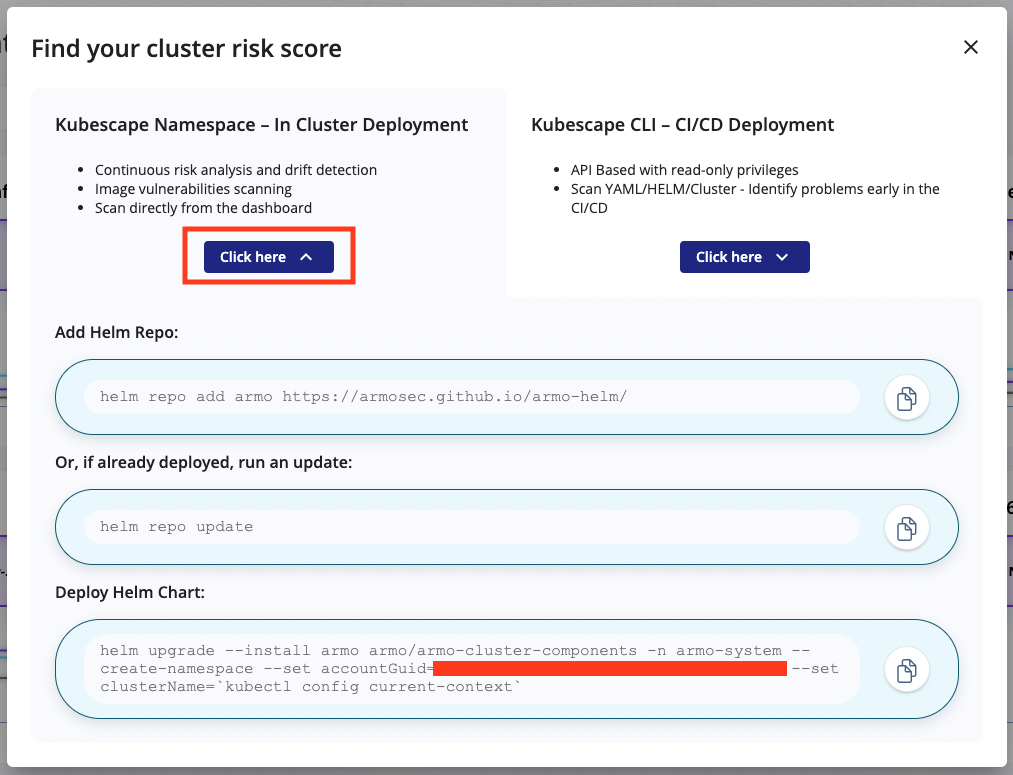The image size is (1013, 775).
Task: Expand the CI/CD Deployment Click here button
Action: click(x=744, y=257)
